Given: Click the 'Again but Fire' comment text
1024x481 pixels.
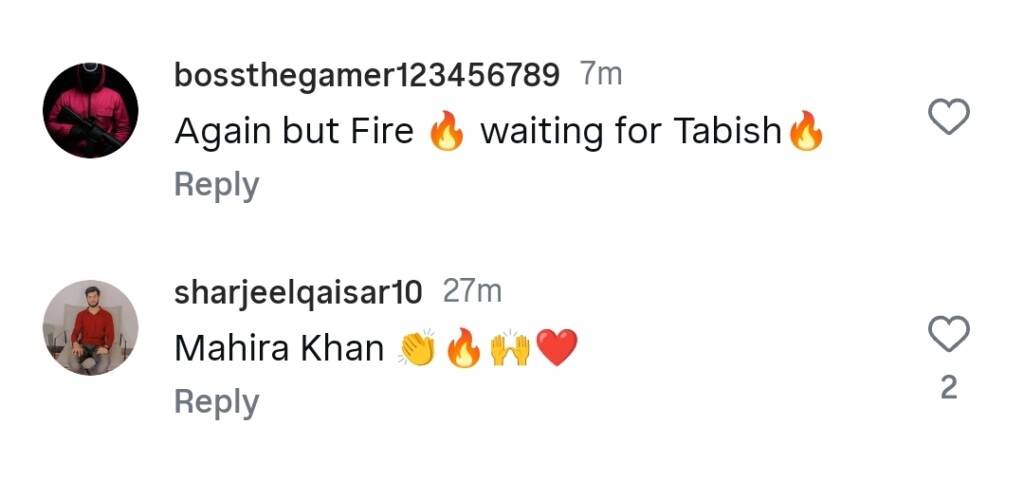Looking at the screenshot, I should pos(293,132).
